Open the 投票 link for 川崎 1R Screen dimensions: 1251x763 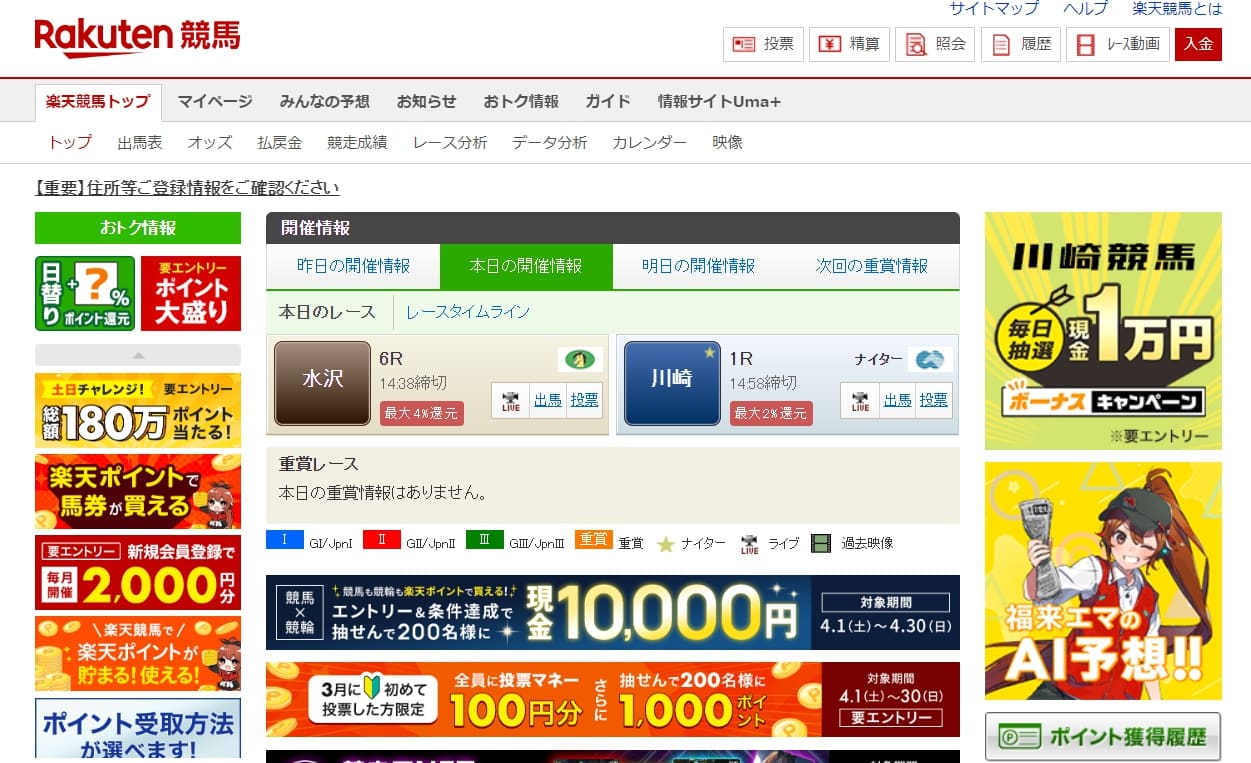(x=934, y=400)
